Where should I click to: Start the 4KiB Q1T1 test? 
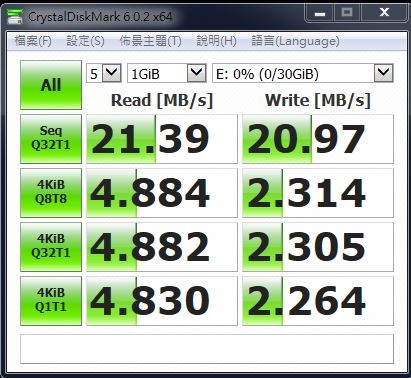coord(51,301)
